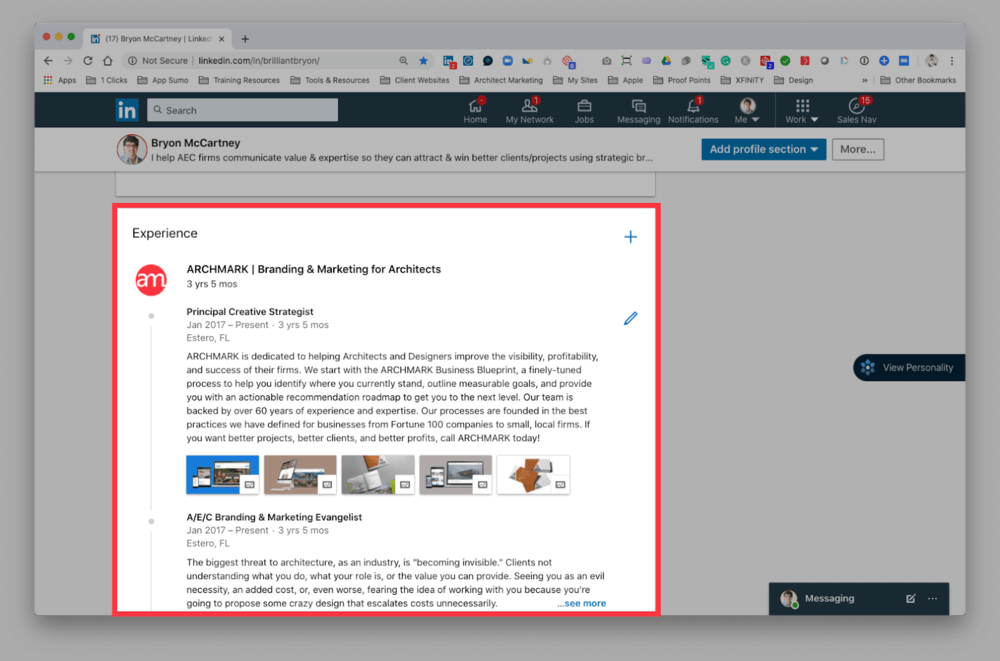1000x661 pixels.
Task: Click 'A/E/C Branding & Marketing Evangelist' title
Action: click(274, 517)
